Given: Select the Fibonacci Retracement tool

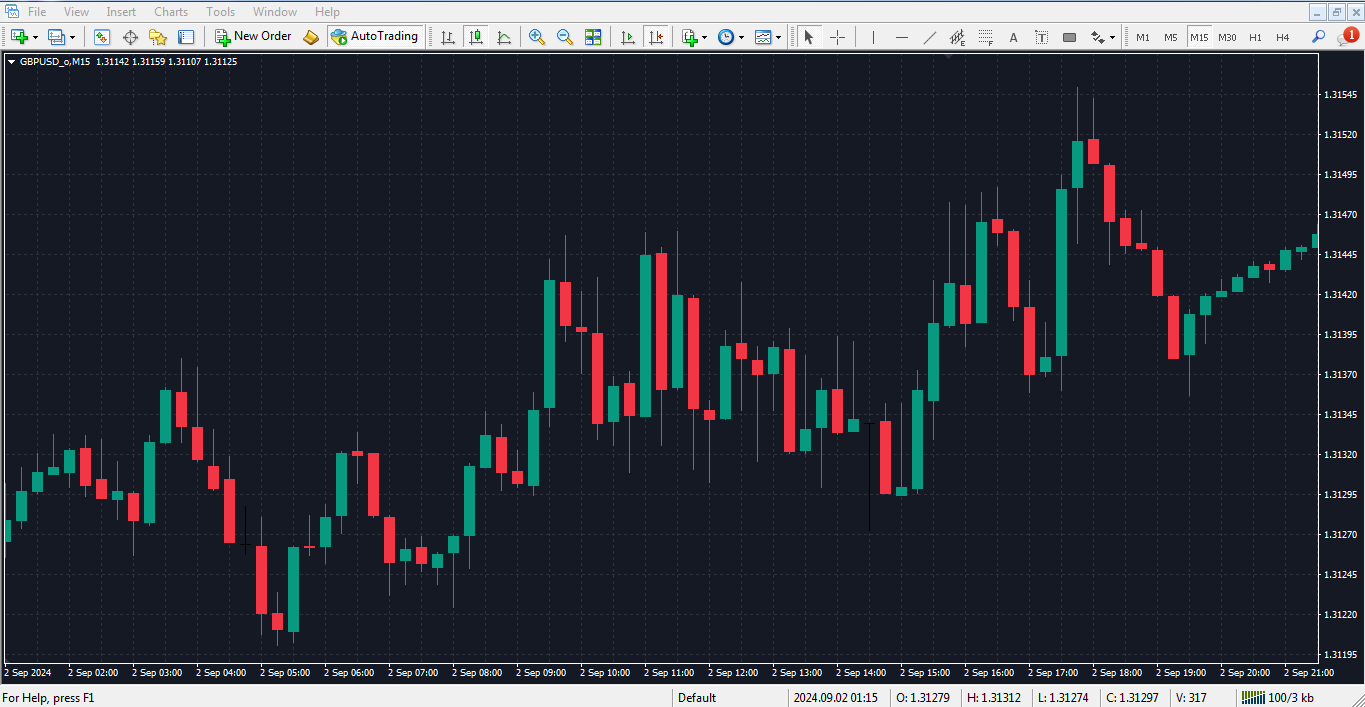Looking at the screenshot, I should 986,37.
